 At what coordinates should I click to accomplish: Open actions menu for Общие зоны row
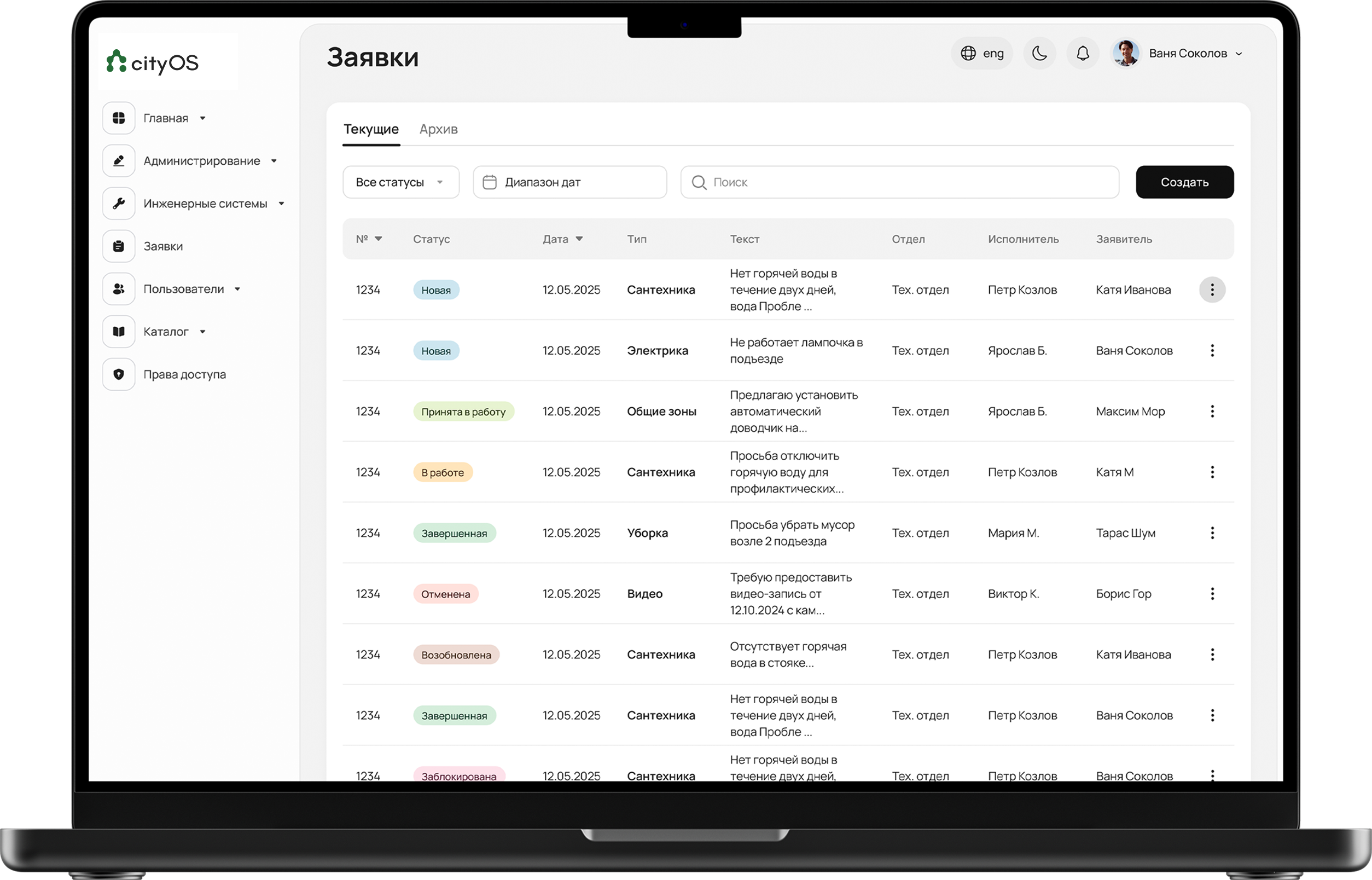click(1212, 412)
